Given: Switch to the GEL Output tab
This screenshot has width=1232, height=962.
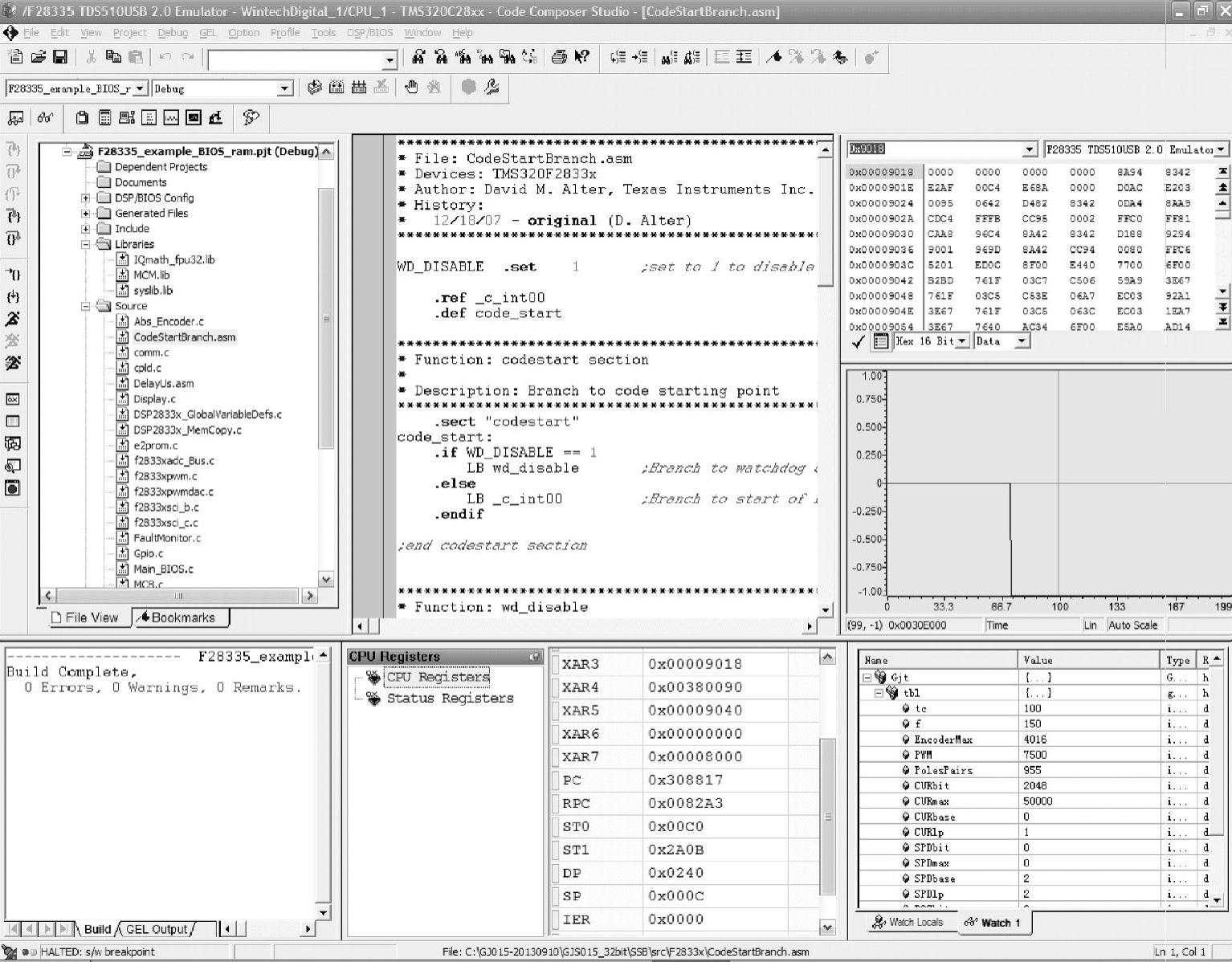Looking at the screenshot, I should tap(157, 929).
